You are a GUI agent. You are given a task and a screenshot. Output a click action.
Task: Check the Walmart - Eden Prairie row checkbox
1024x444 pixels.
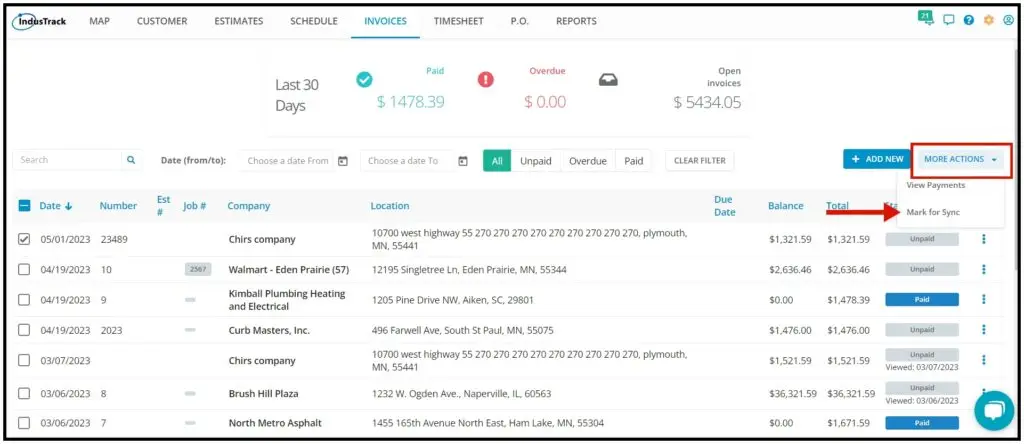(24, 270)
